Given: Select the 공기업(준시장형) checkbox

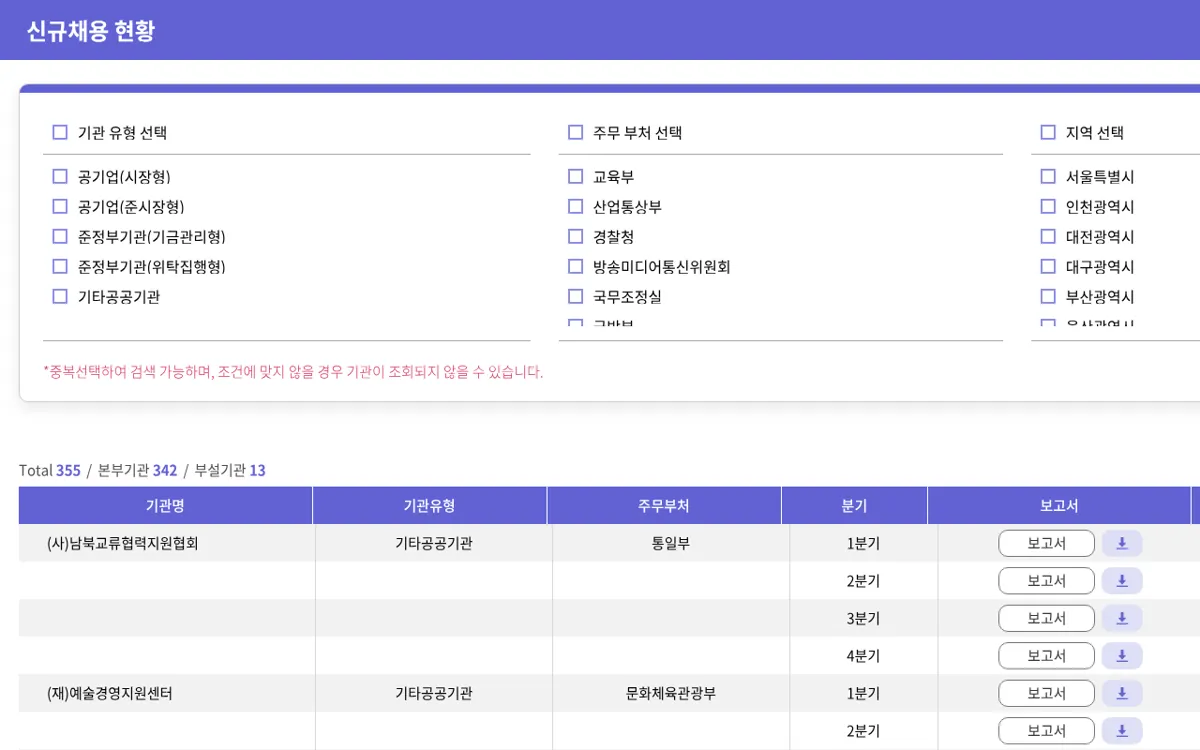Looking at the screenshot, I should [60, 207].
